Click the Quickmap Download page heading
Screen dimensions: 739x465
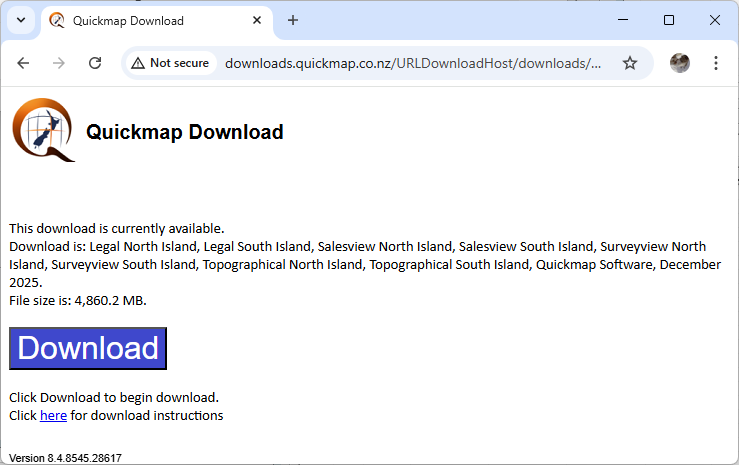185,132
